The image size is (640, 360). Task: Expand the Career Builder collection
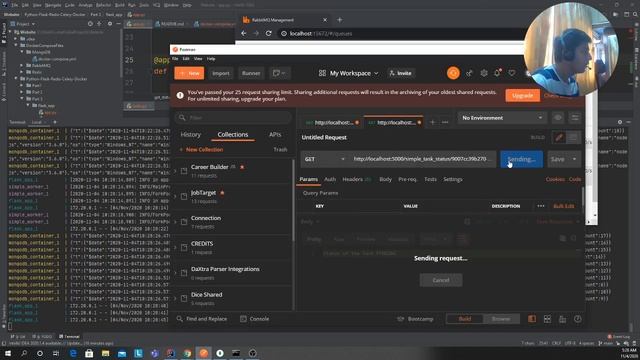(x=175, y=171)
